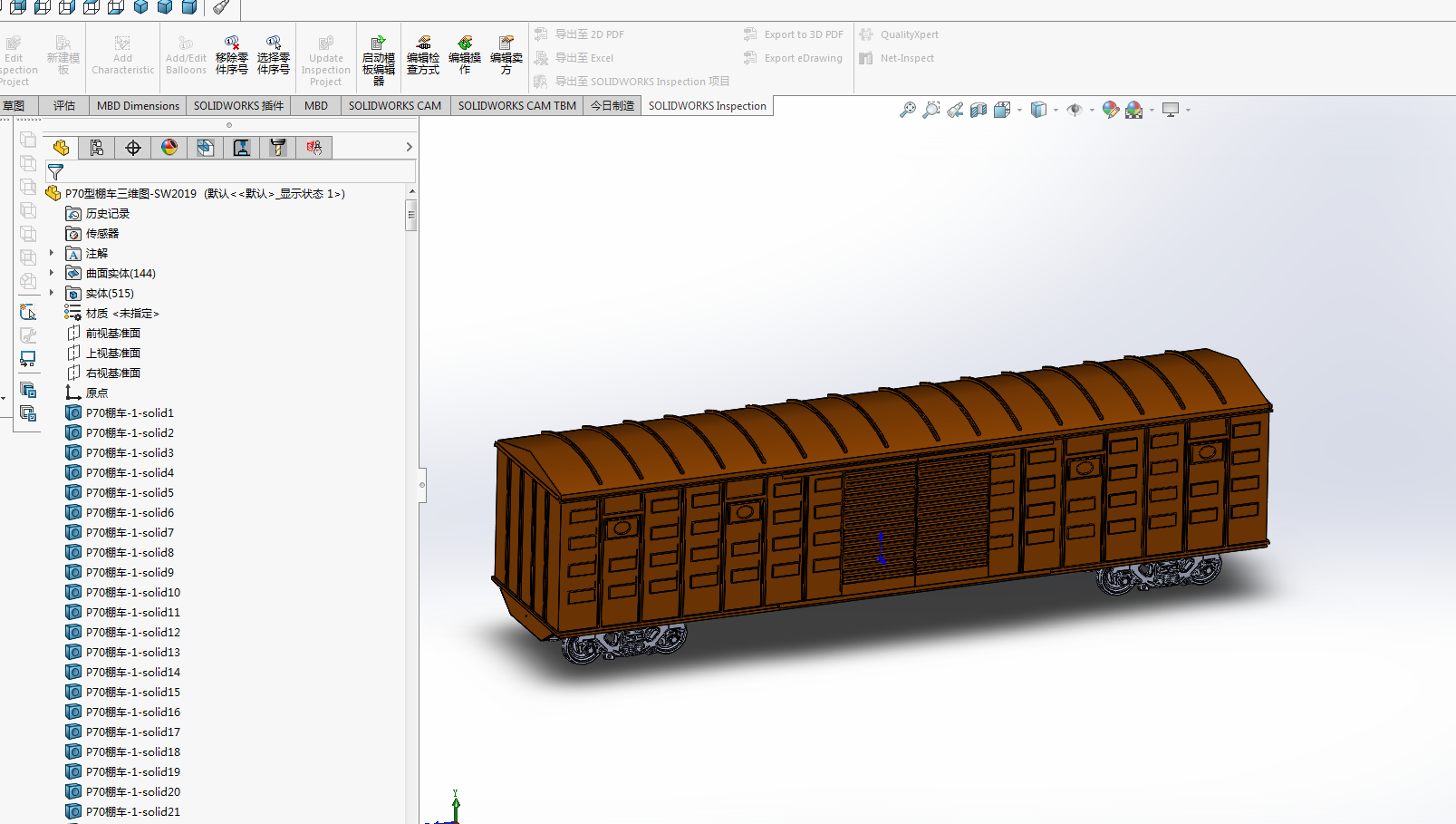Switch to the MBD Dimensions tab

coord(138,106)
